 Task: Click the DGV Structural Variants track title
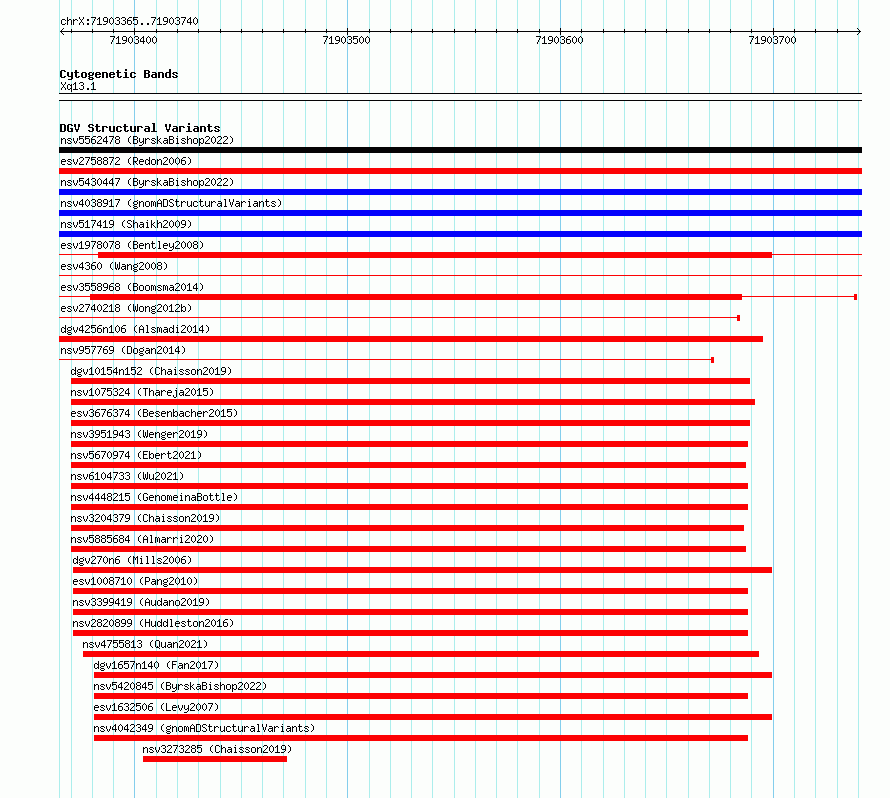[x=140, y=128]
